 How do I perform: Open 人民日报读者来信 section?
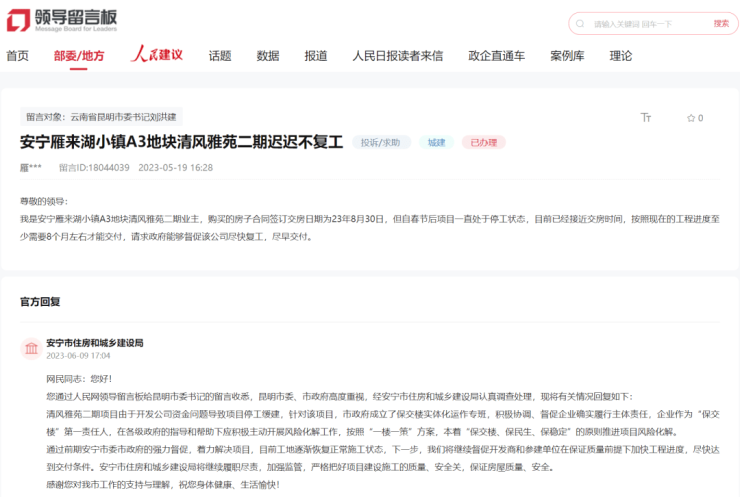coord(397,56)
